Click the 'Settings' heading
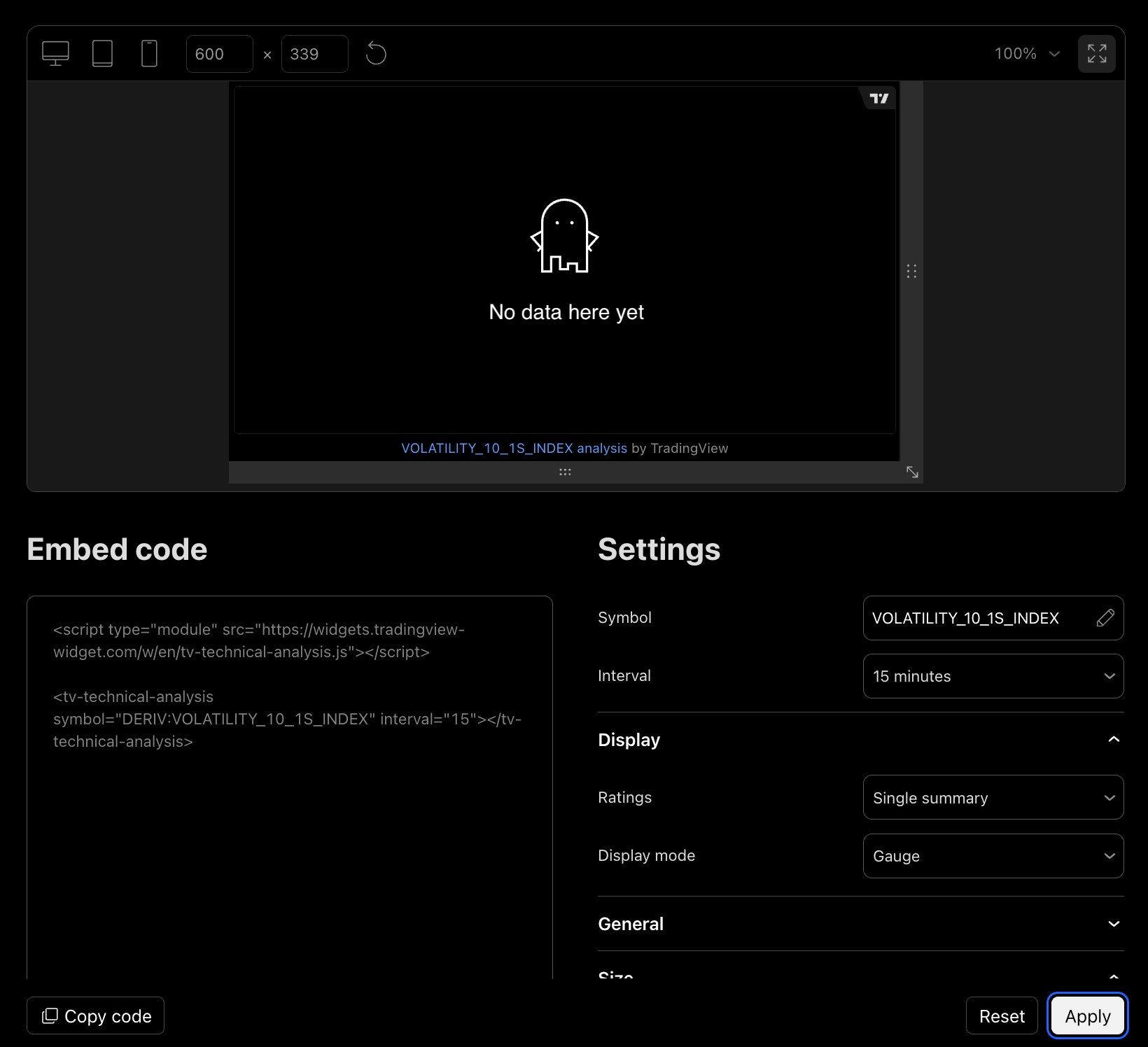 [659, 549]
